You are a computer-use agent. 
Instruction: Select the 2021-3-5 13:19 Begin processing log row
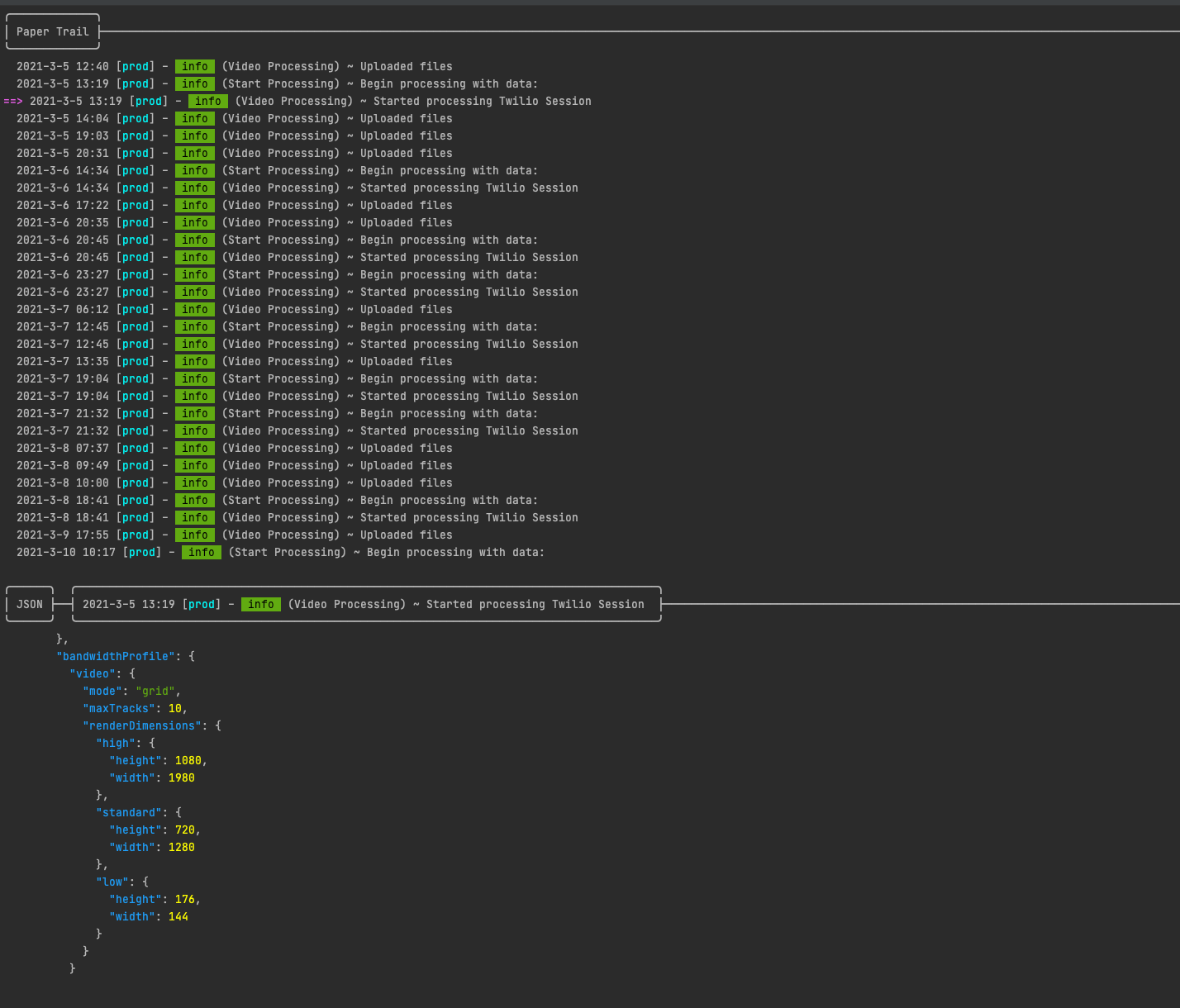pyautogui.click(x=277, y=83)
